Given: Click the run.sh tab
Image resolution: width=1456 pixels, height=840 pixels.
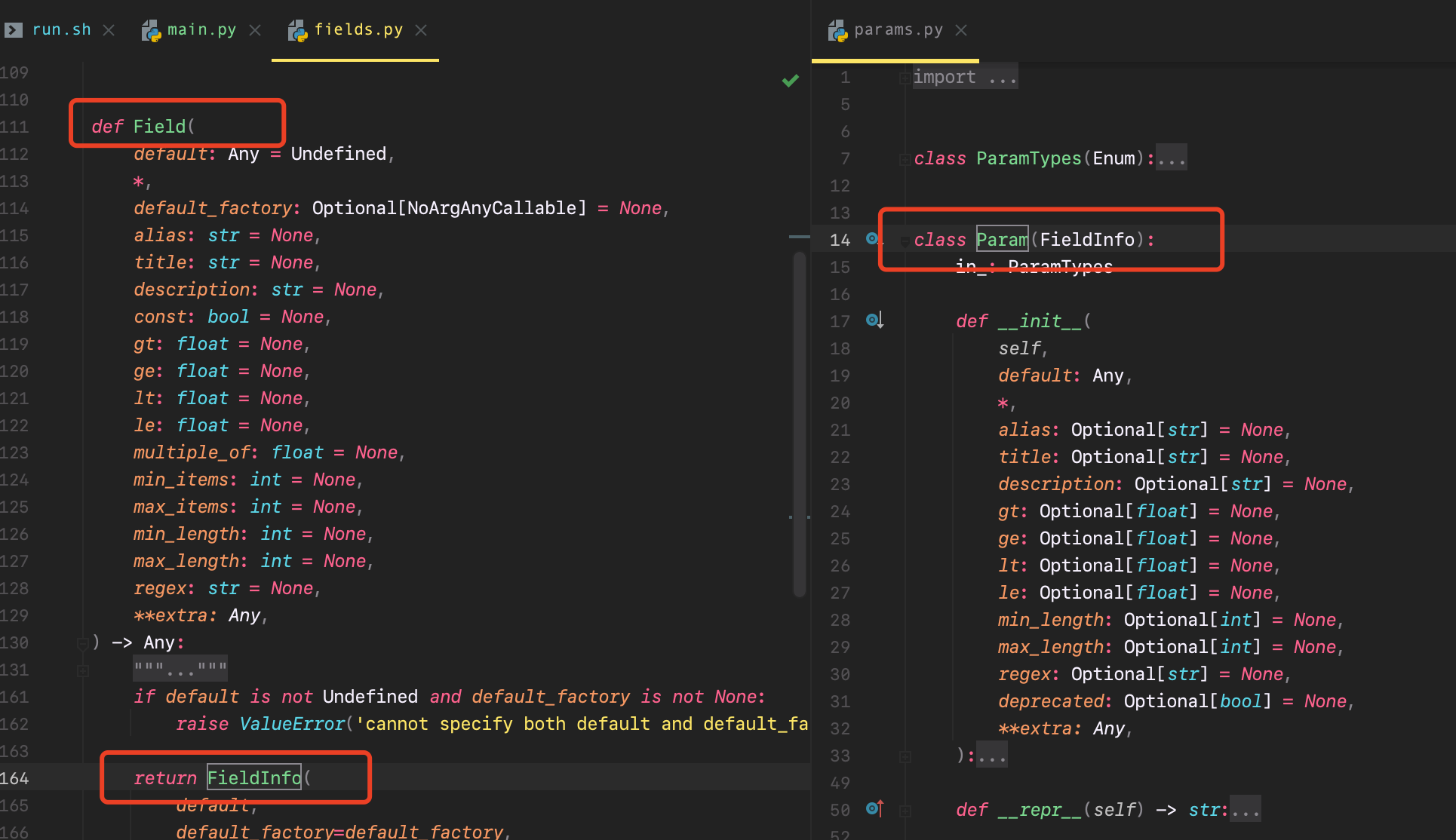Looking at the screenshot, I should (57, 27).
